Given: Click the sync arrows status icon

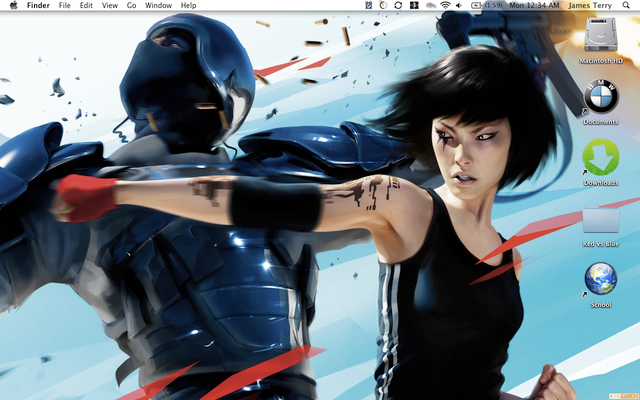Looking at the screenshot, I should click(398, 5).
